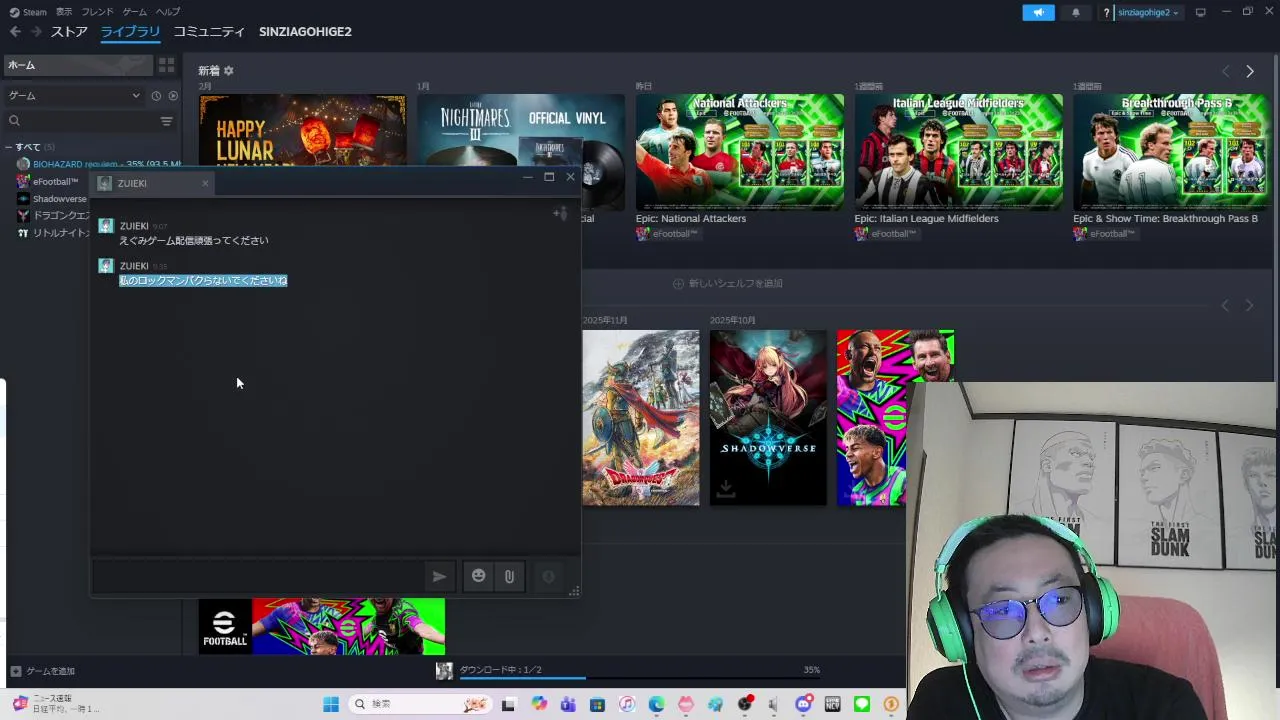1280x720 pixels.
Task: Open the Windows Start button
Action: coord(331,704)
